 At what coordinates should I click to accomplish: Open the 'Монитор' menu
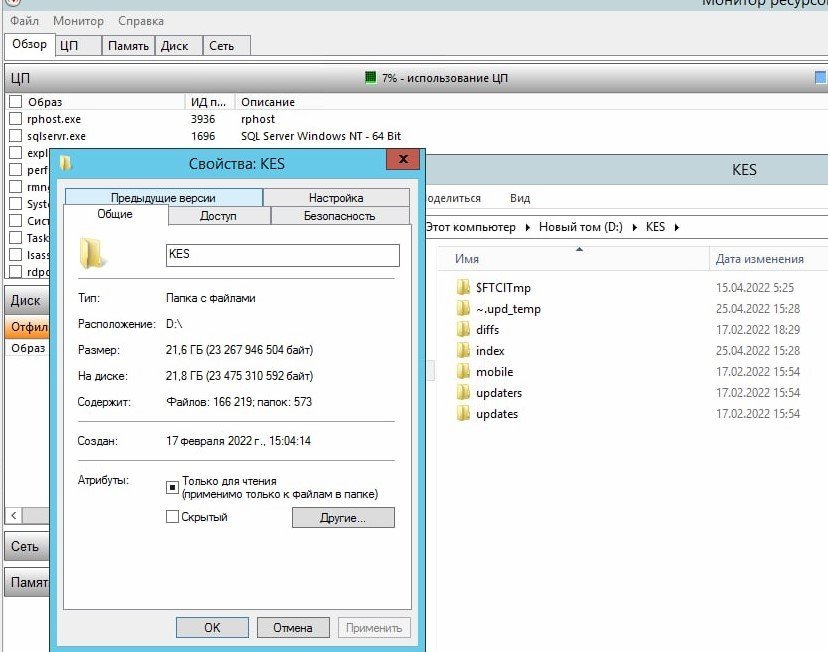(x=78, y=21)
